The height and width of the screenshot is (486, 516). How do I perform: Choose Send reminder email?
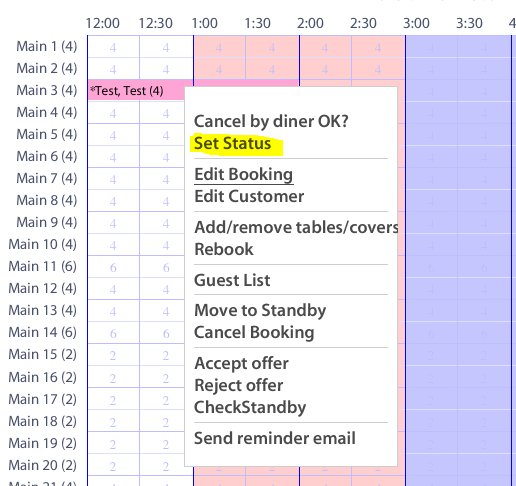pyautogui.click(x=275, y=438)
